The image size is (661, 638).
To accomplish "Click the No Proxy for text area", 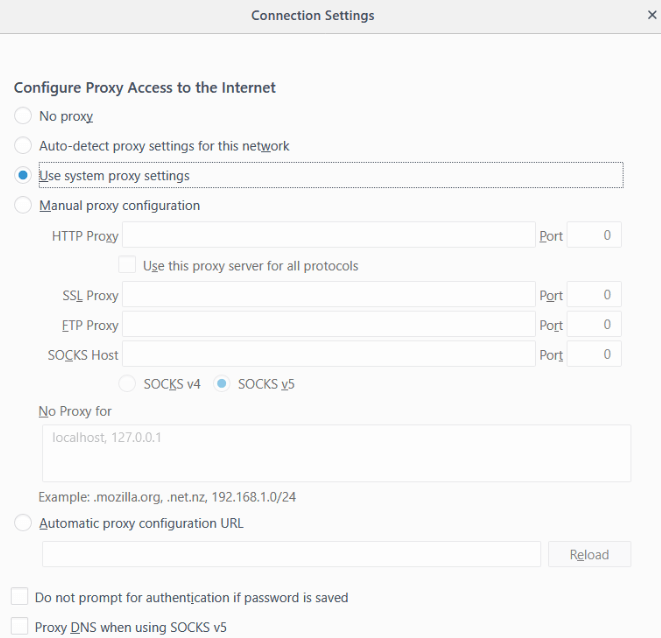I will 336,453.
